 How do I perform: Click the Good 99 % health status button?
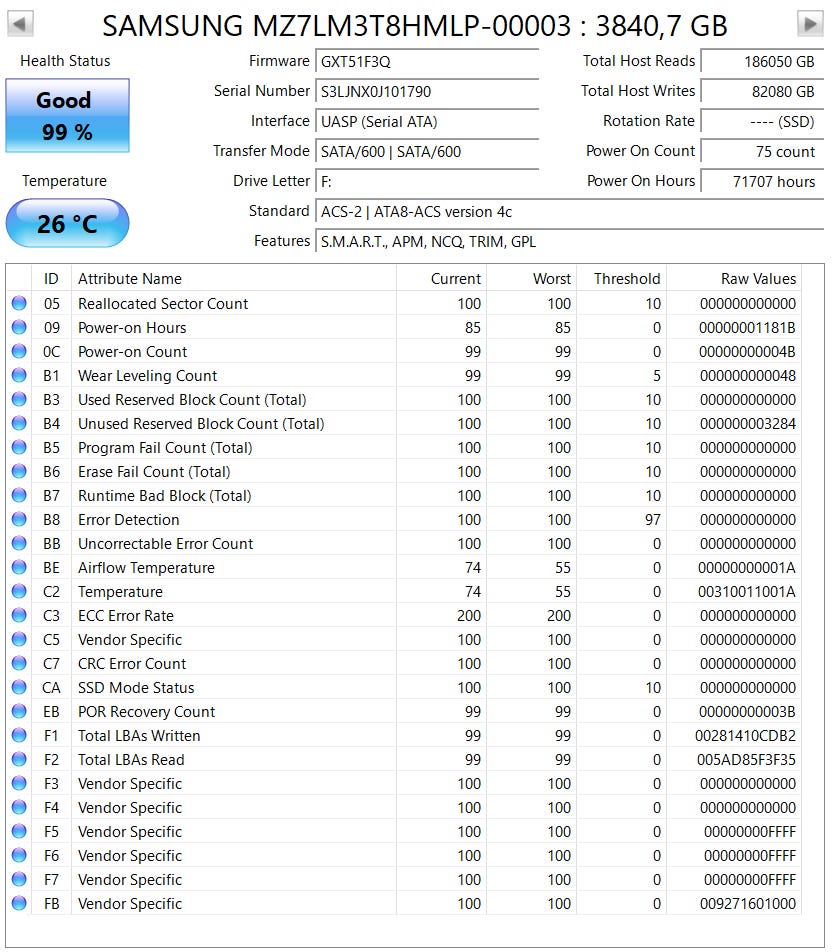coord(67,115)
